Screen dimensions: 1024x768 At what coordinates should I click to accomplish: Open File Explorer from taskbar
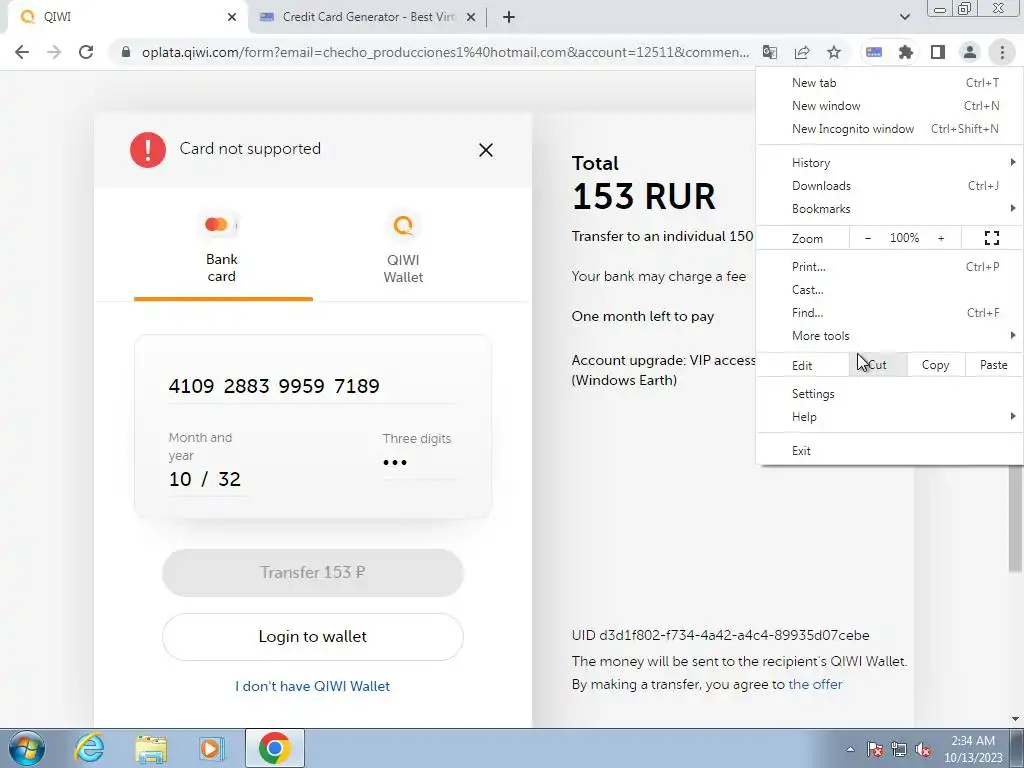click(x=151, y=748)
